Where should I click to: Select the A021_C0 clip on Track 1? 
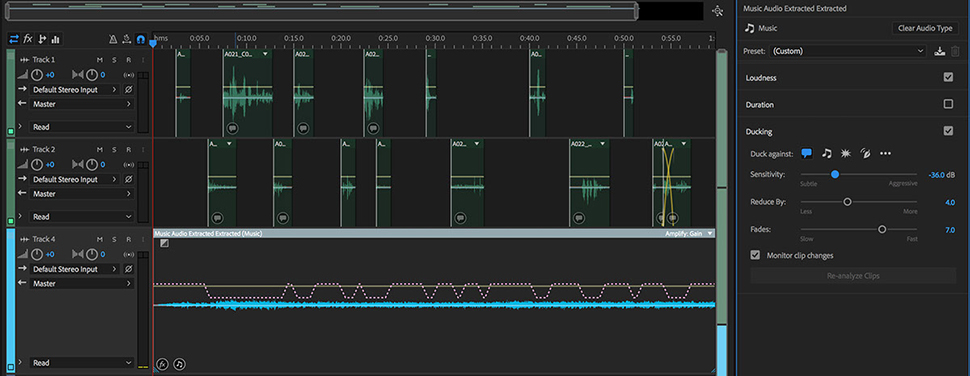247,93
